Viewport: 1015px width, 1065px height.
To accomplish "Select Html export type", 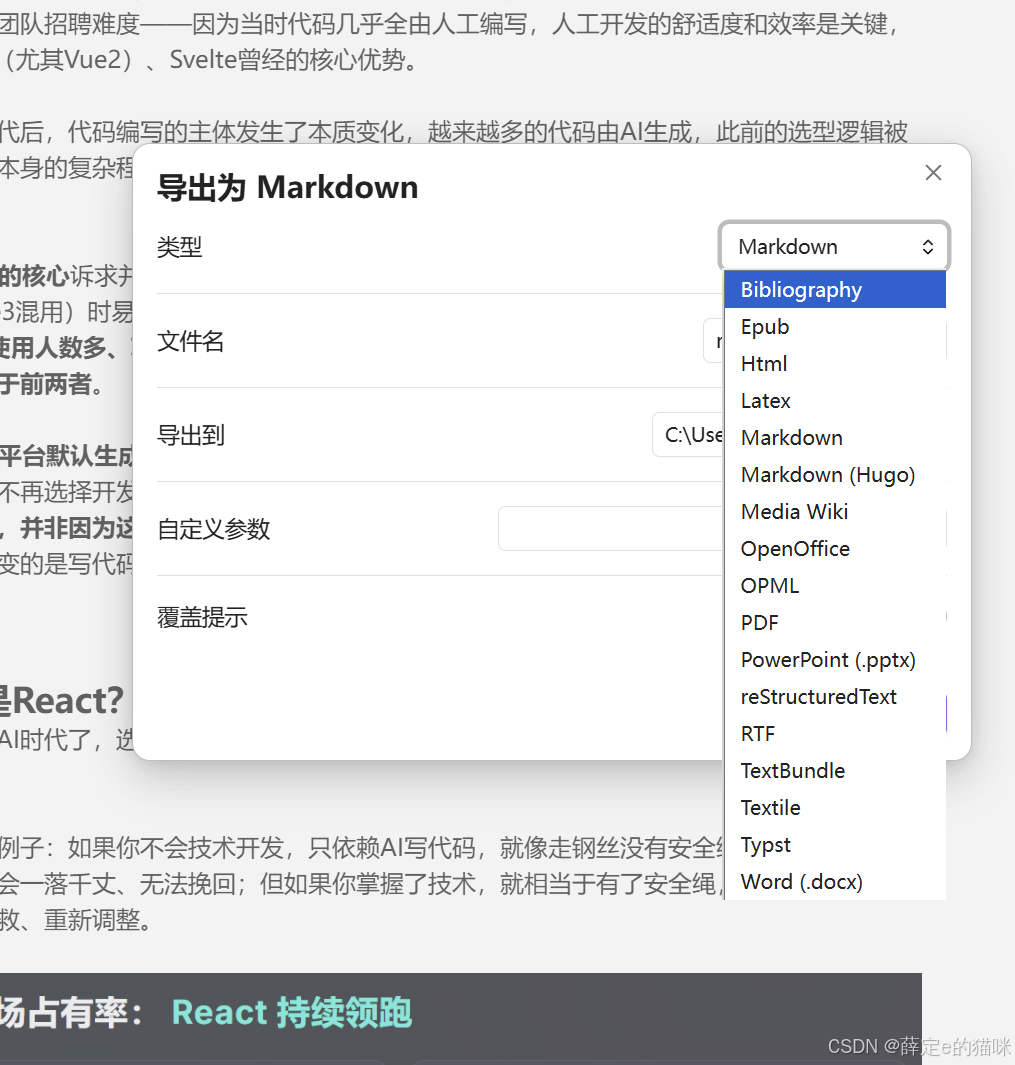I will (835, 363).
